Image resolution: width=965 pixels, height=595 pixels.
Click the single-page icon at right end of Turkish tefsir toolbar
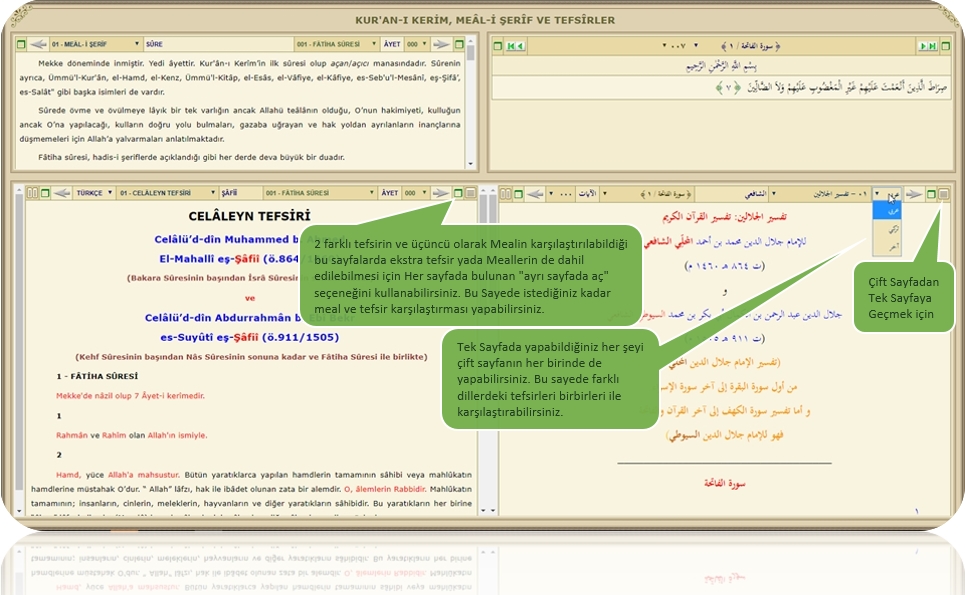click(x=471, y=193)
